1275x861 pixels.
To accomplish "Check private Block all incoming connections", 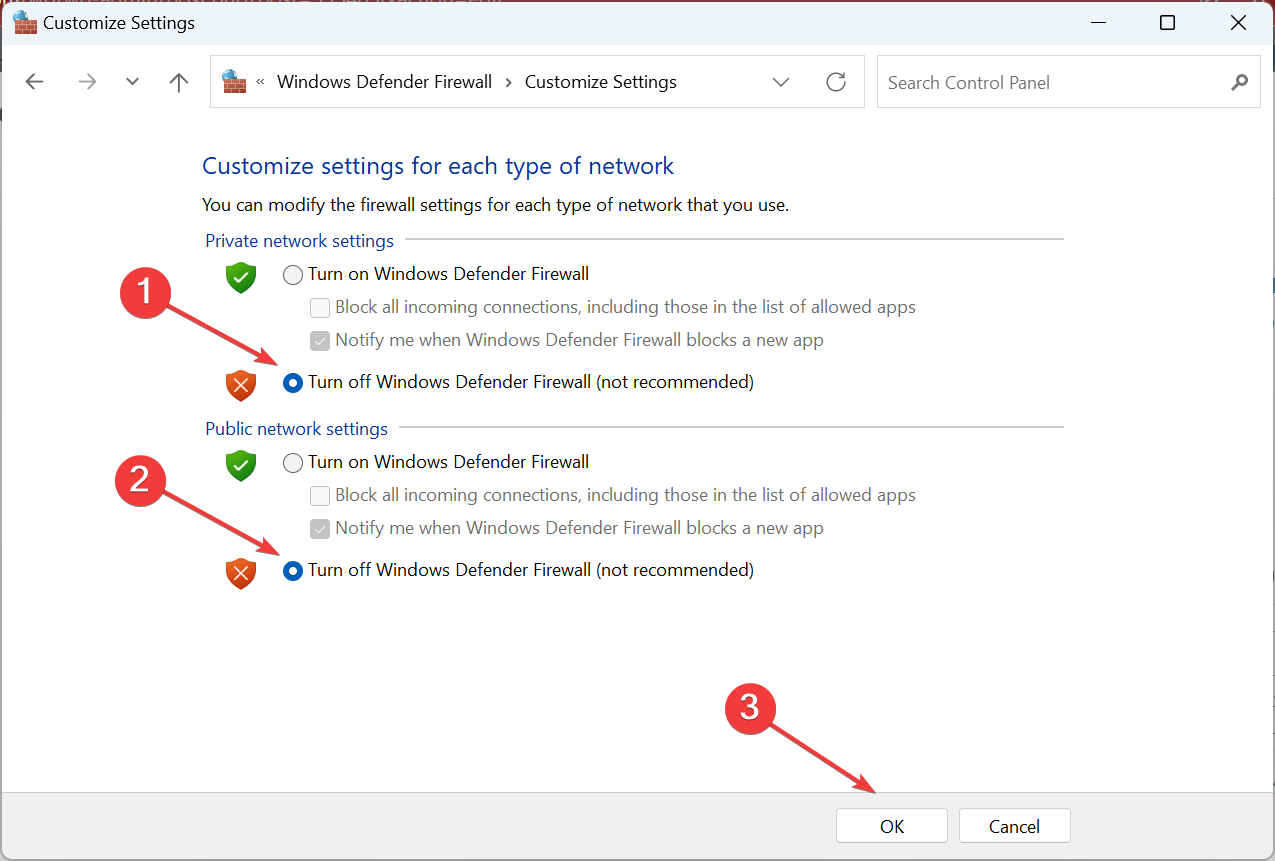I will pyautogui.click(x=320, y=308).
